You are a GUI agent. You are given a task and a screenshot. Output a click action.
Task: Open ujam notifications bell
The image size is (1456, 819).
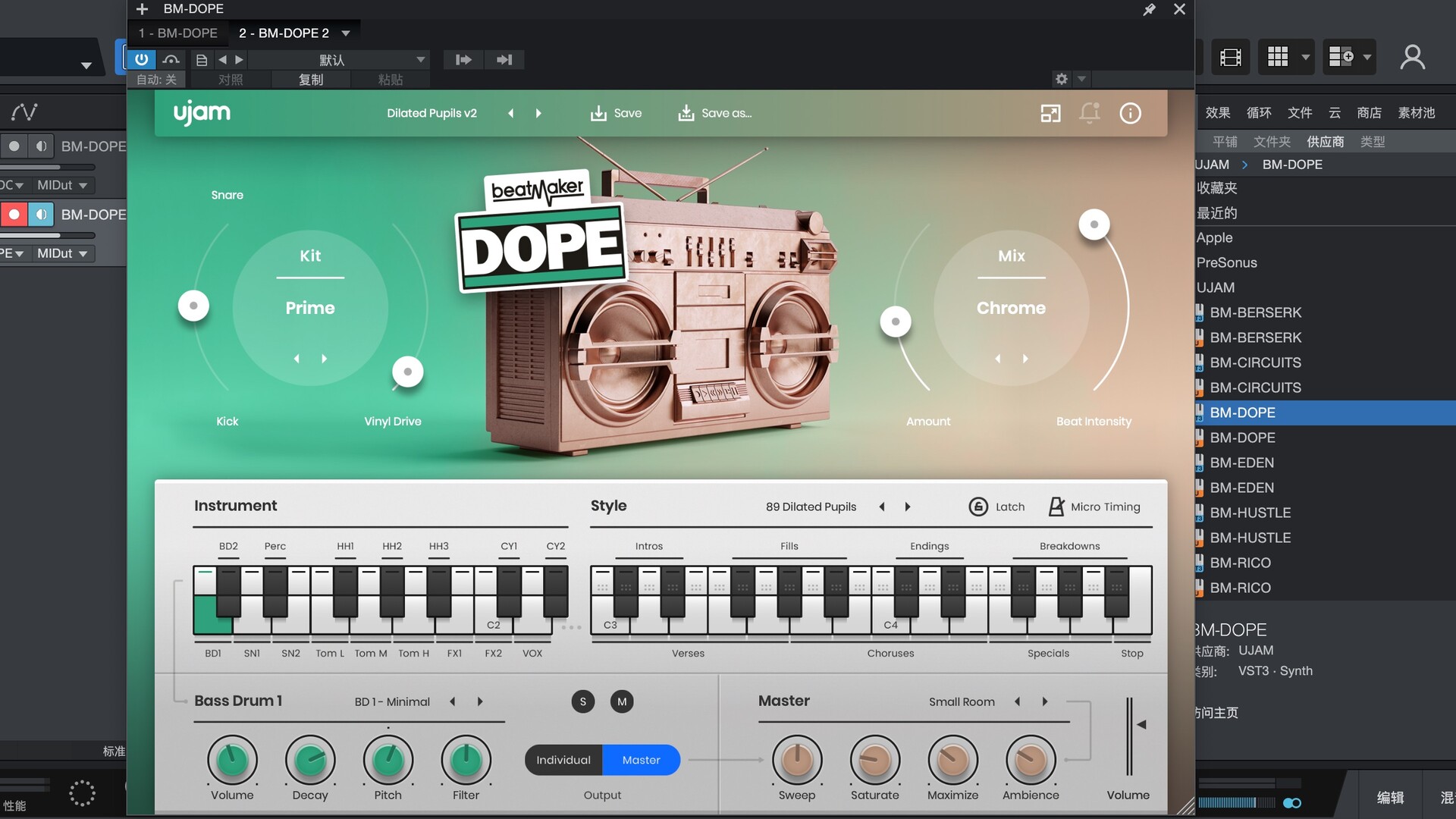[x=1090, y=113]
